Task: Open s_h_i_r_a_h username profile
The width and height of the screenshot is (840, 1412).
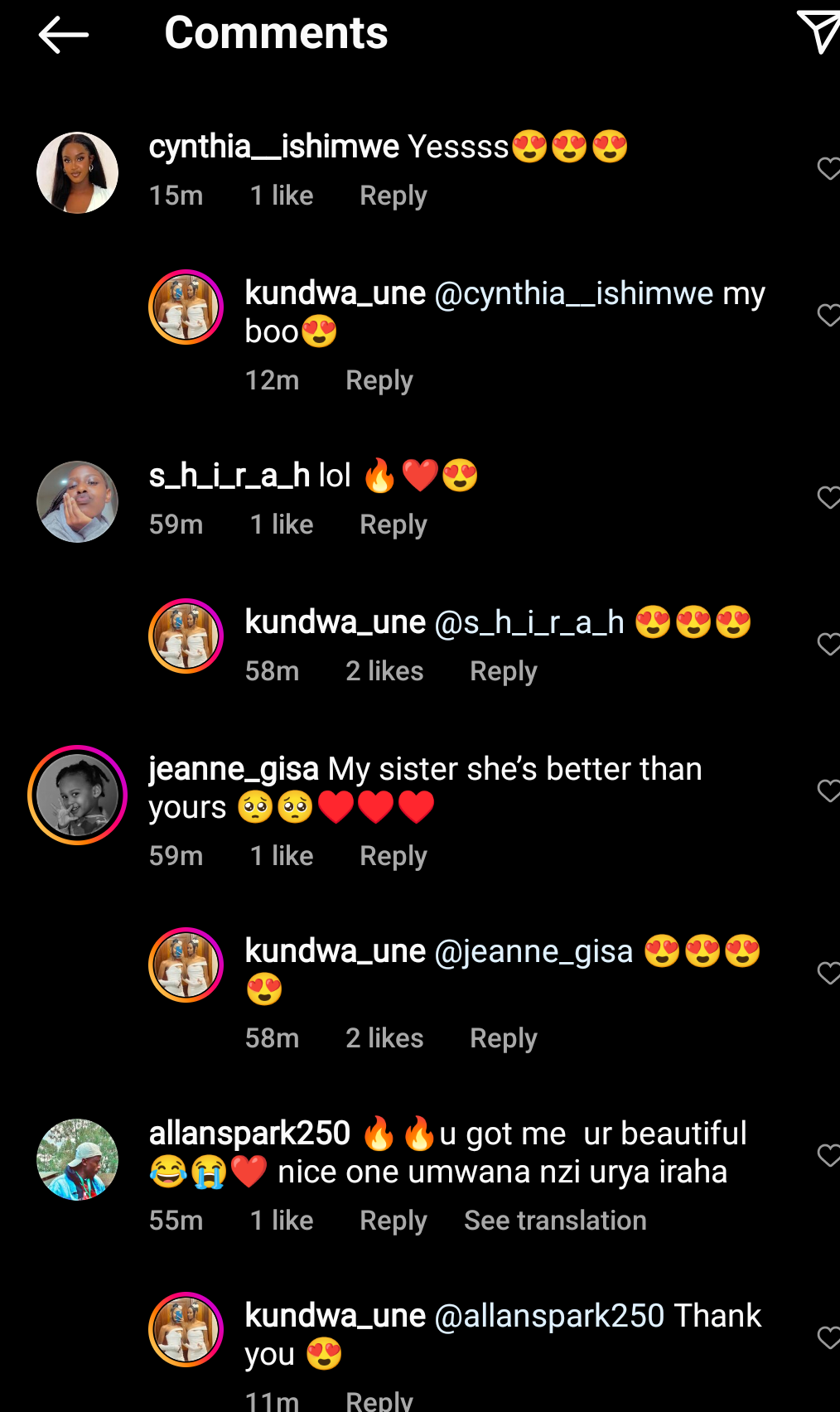Action: [229, 476]
